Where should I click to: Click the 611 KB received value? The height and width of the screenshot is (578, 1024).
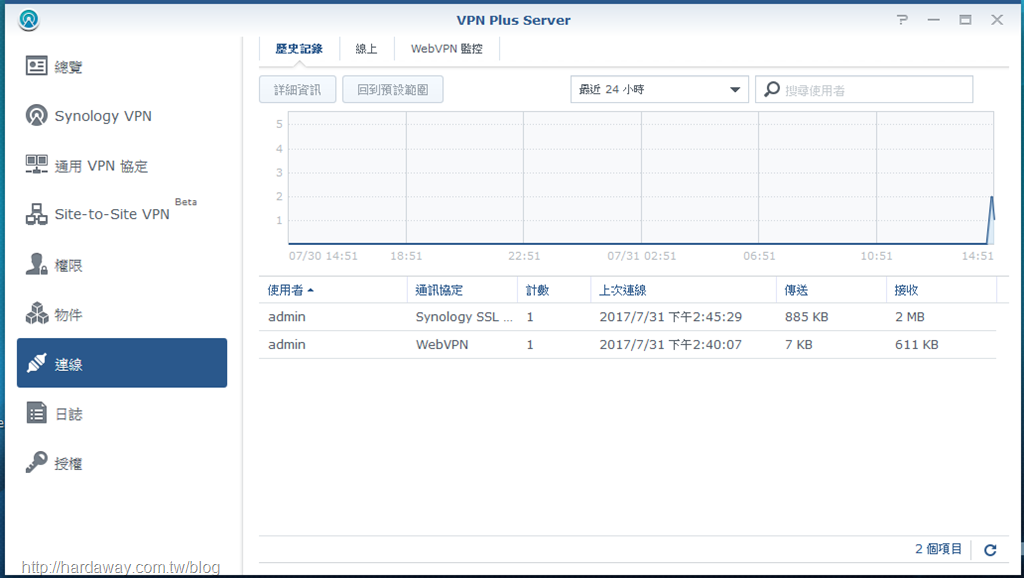click(x=917, y=344)
